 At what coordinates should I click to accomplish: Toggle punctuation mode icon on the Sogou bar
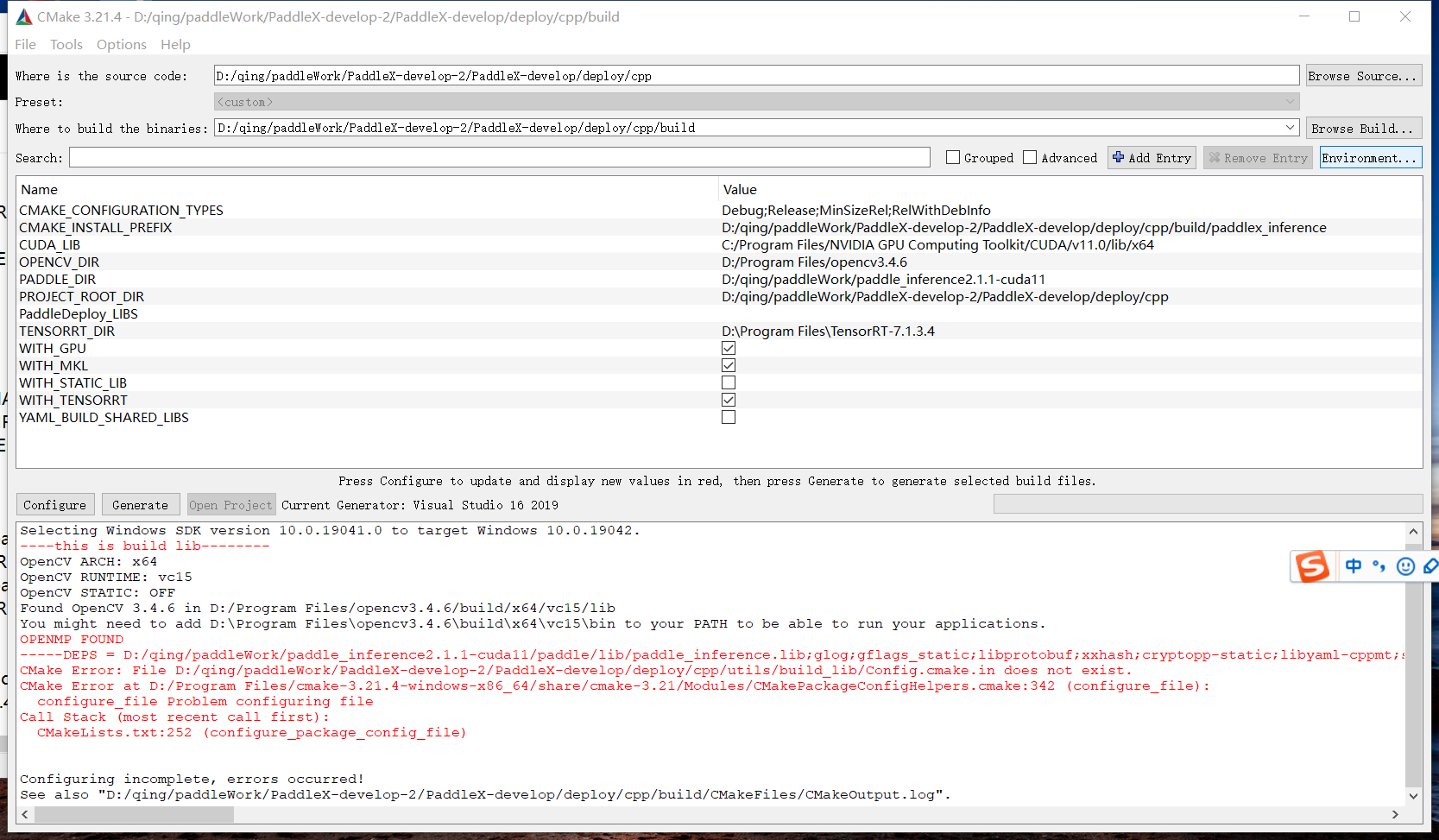1379,566
